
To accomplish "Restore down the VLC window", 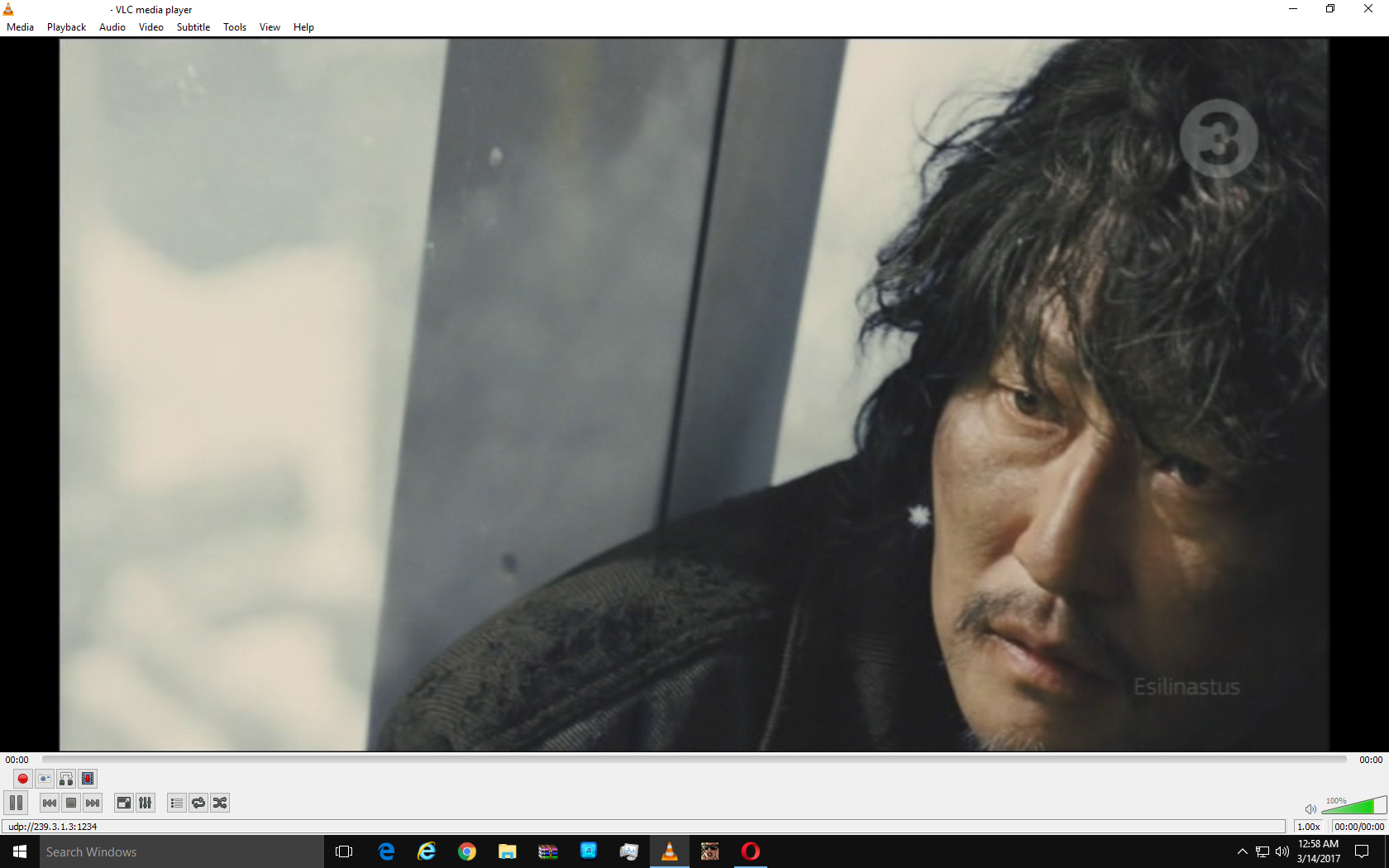I will 1330,9.
